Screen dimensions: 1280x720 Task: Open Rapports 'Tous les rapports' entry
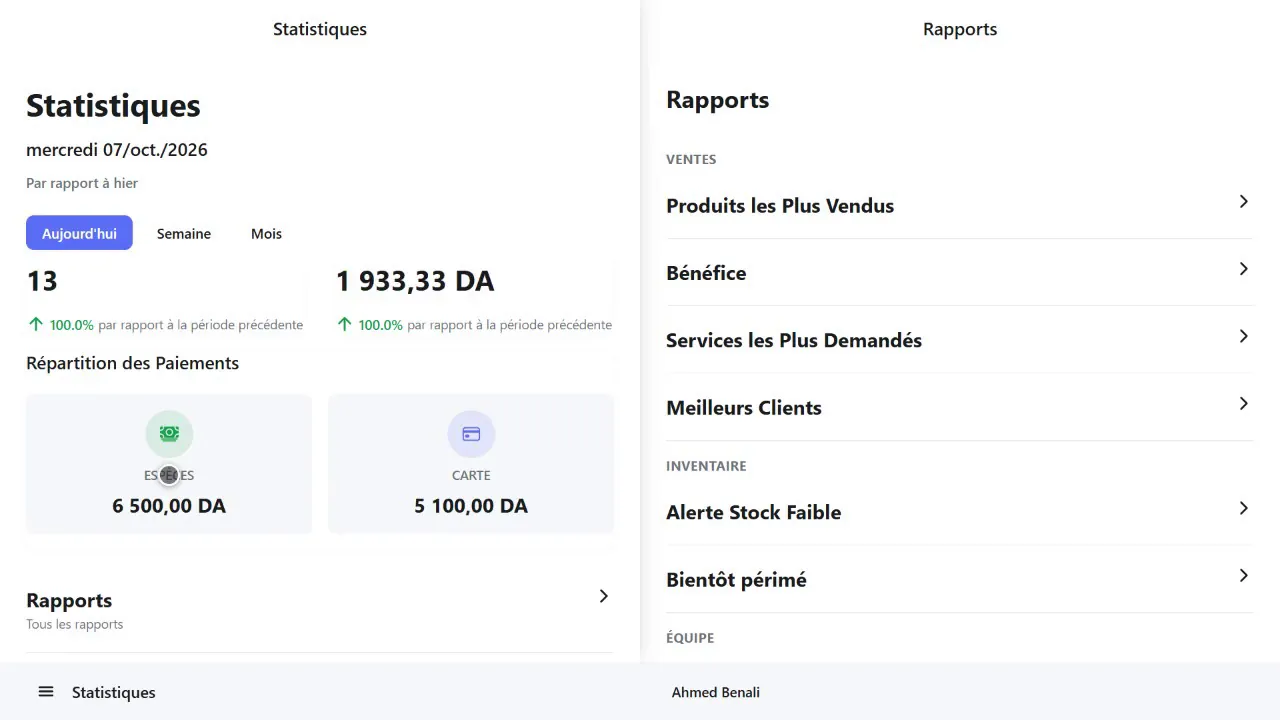pos(319,610)
